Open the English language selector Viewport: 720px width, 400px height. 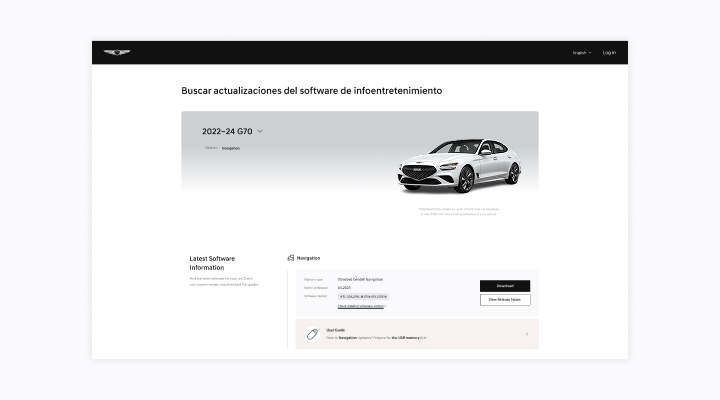click(579, 52)
